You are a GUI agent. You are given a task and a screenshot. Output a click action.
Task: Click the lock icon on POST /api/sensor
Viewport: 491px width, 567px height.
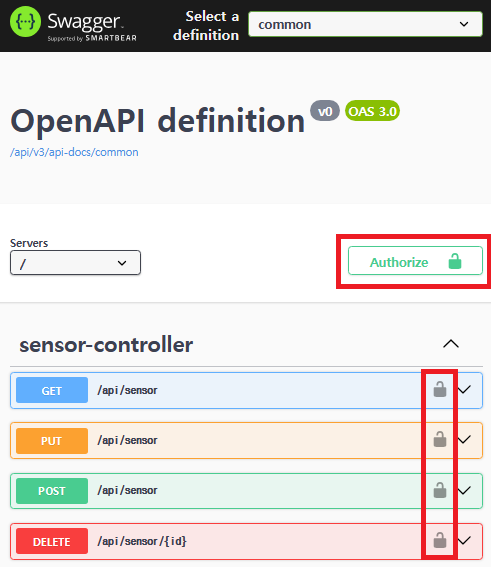tap(440, 490)
